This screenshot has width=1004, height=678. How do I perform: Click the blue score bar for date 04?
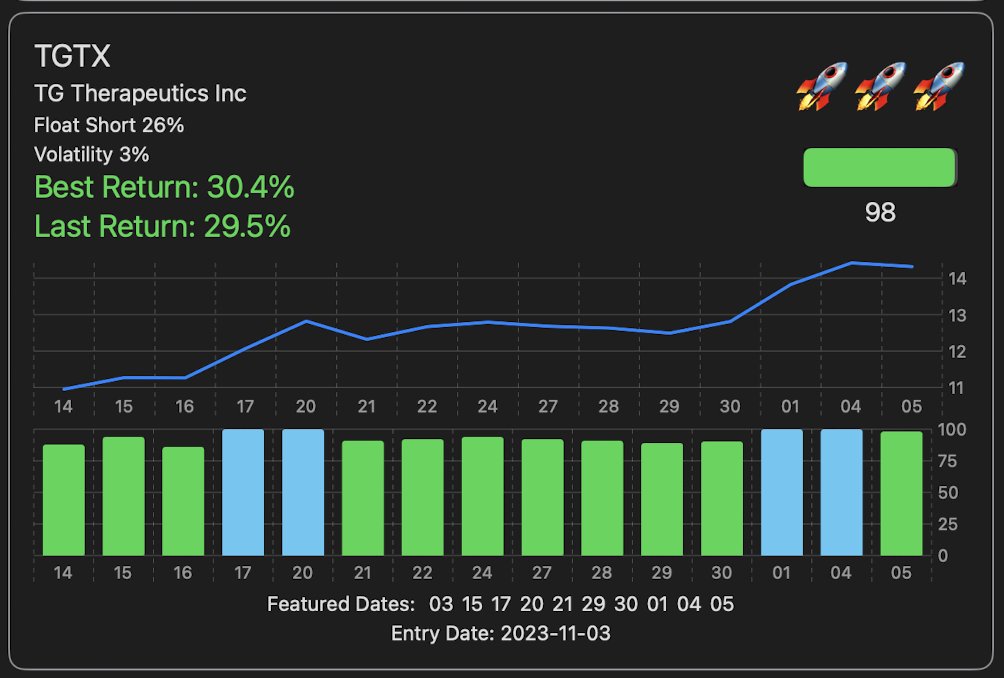coord(842,492)
